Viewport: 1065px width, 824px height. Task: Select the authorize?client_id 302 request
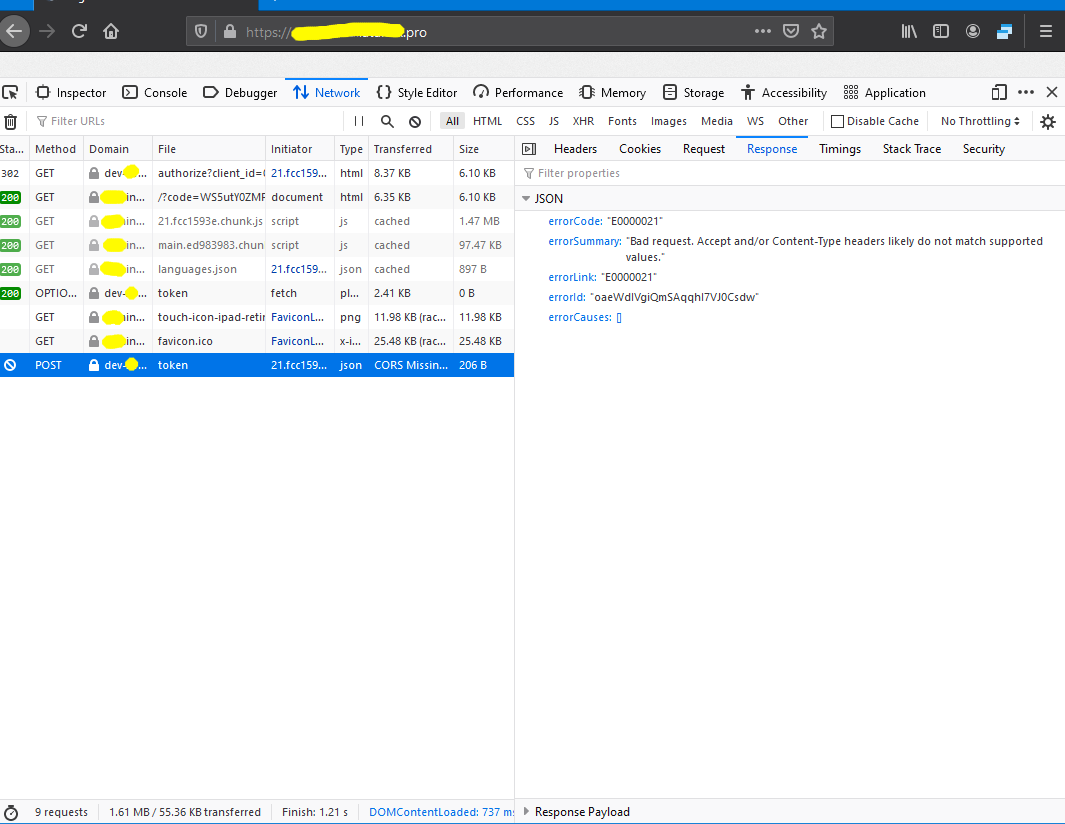257,173
